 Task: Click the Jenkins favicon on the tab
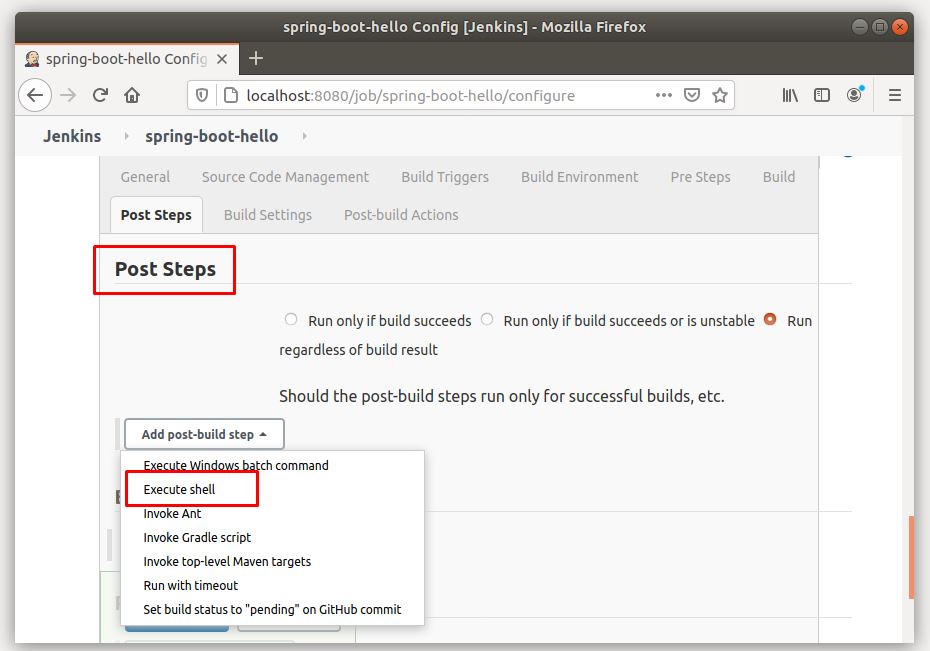[x=32, y=59]
